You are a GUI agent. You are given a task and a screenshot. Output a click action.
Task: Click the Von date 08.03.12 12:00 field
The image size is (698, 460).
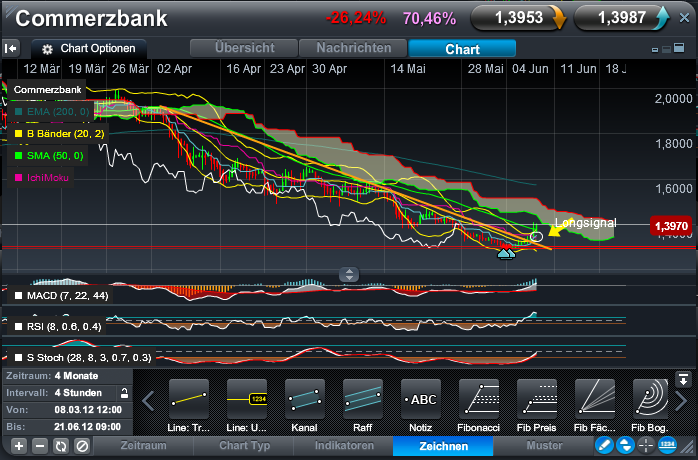67,410
